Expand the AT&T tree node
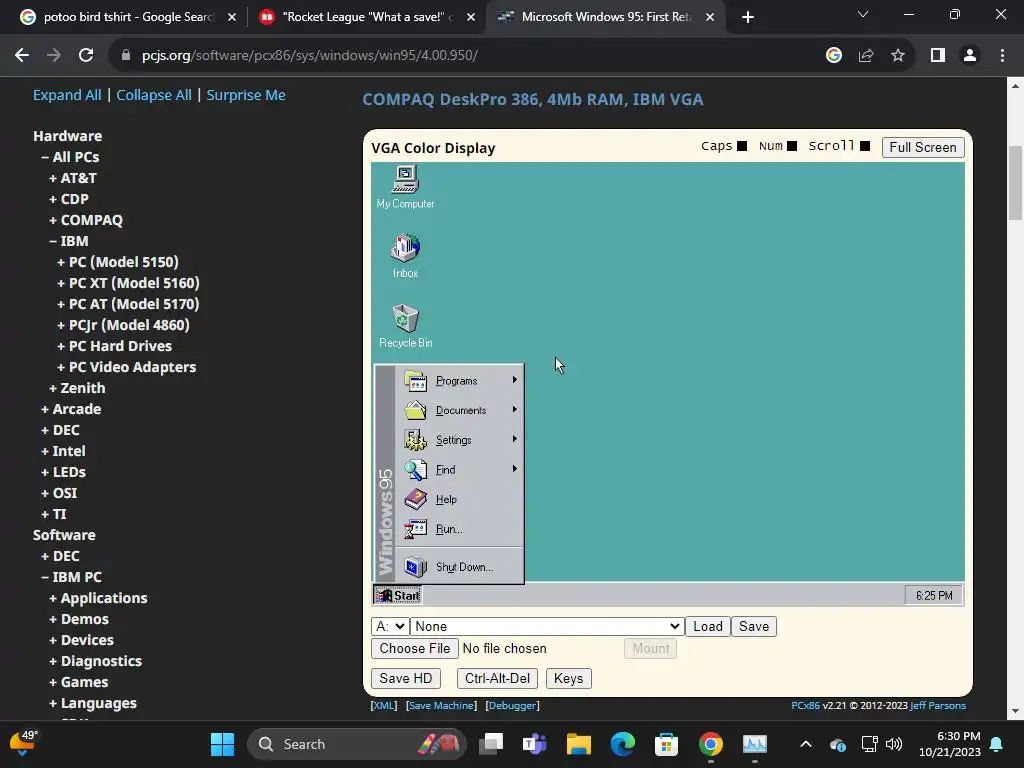 pyautogui.click(x=72, y=178)
